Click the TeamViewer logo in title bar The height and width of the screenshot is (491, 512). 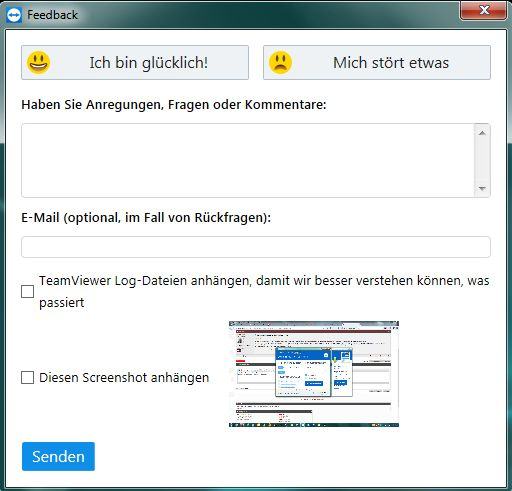14,15
